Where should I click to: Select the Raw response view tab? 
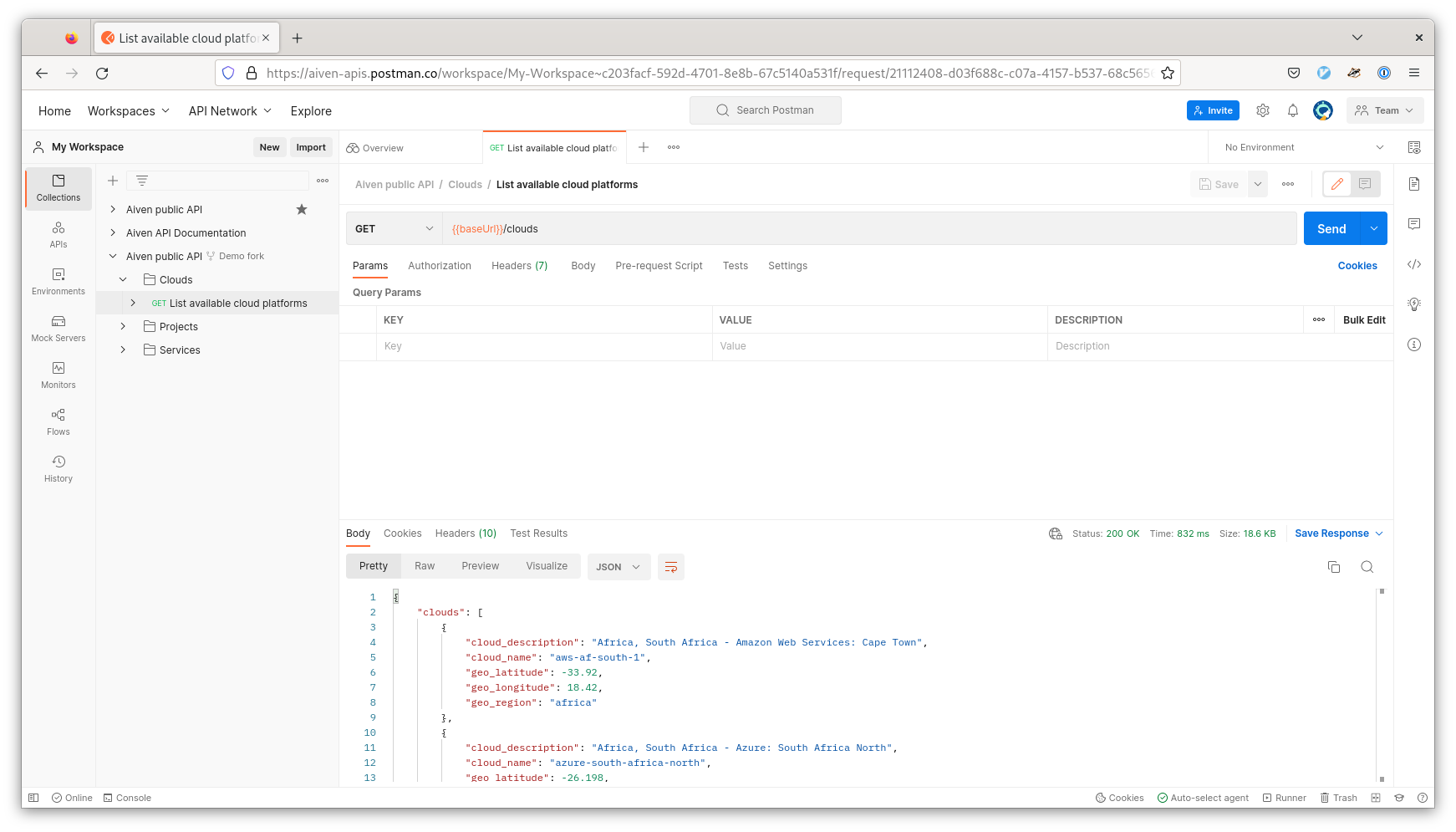[424, 566]
